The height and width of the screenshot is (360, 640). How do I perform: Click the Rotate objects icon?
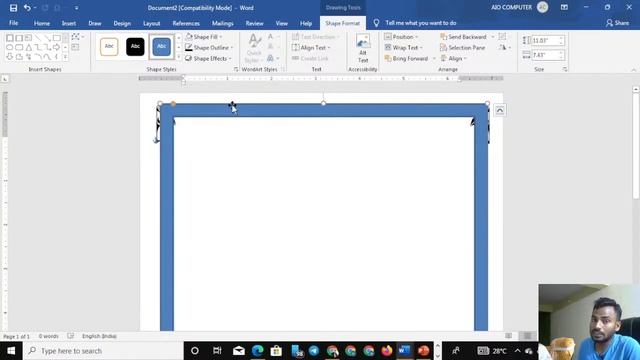pyautogui.click(x=504, y=48)
